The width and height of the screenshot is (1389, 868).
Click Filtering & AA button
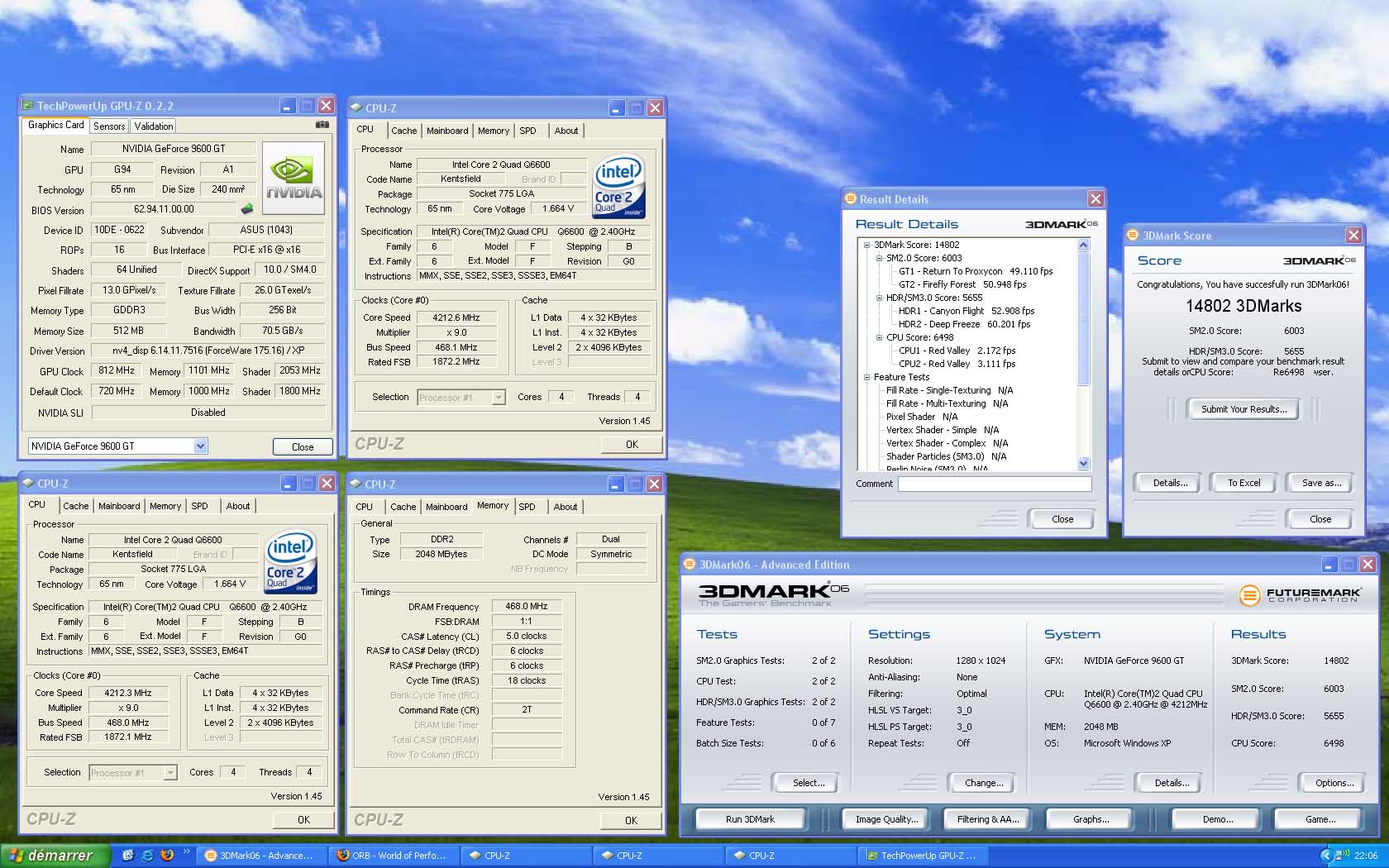pos(988,819)
